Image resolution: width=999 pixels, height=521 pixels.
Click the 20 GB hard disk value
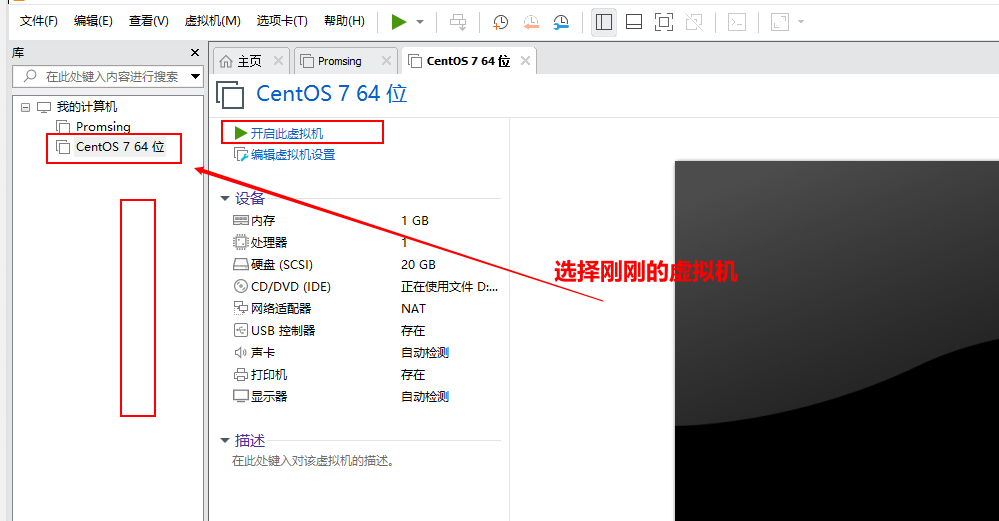tap(419, 265)
